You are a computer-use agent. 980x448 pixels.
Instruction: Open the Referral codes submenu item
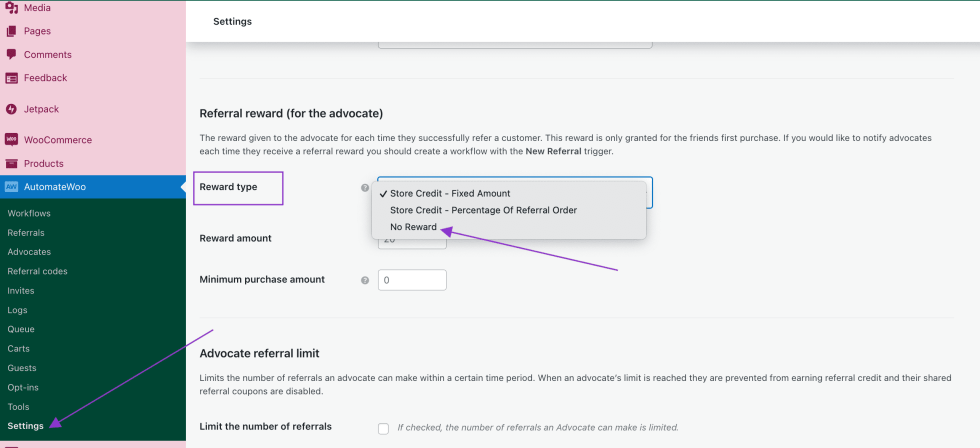[x=37, y=271]
